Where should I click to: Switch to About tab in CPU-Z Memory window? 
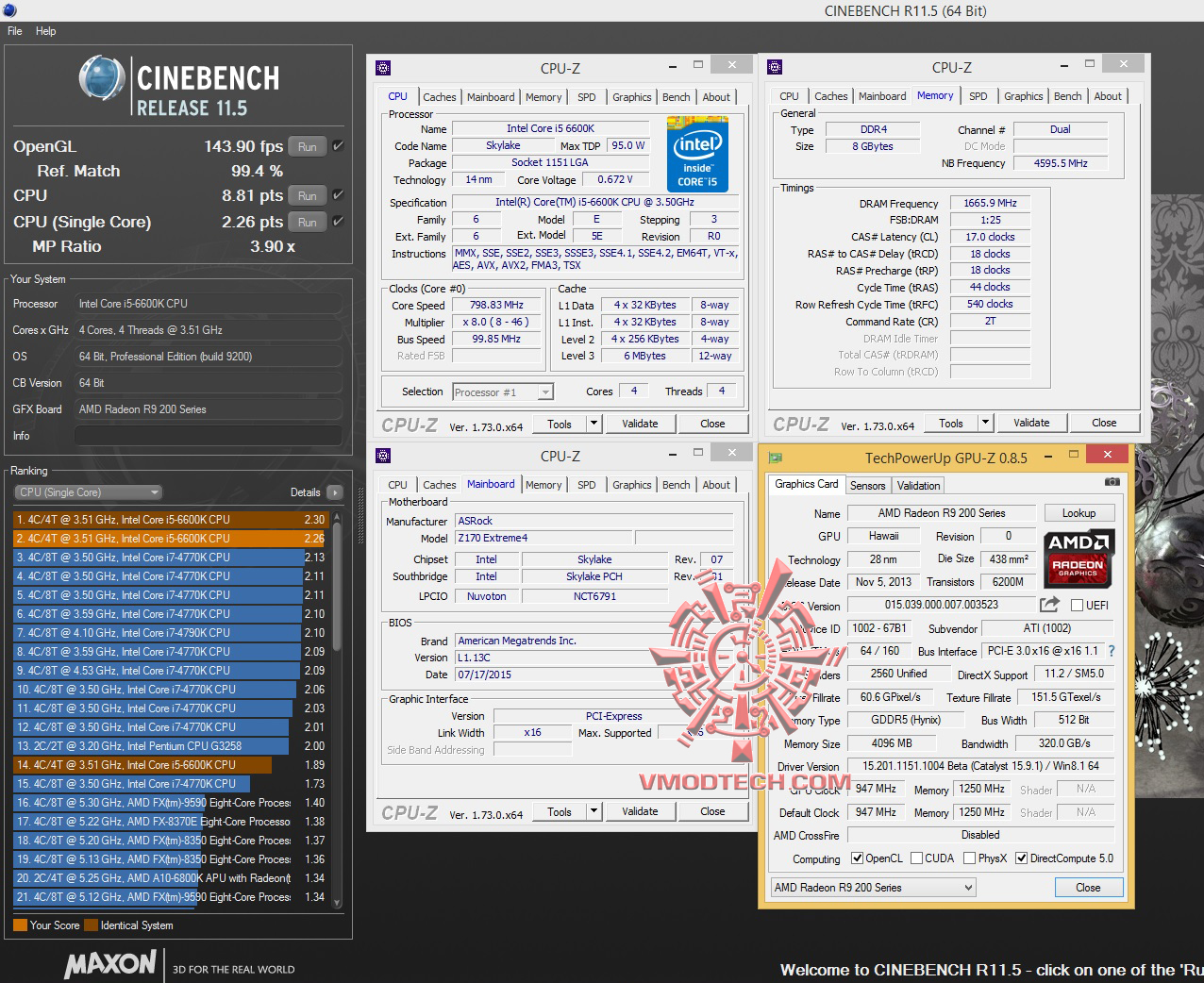1108,96
